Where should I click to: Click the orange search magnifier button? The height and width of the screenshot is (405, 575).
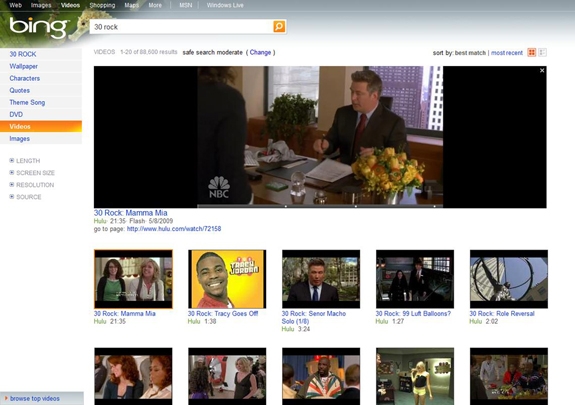pyautogui.click(x=279, y=27)
